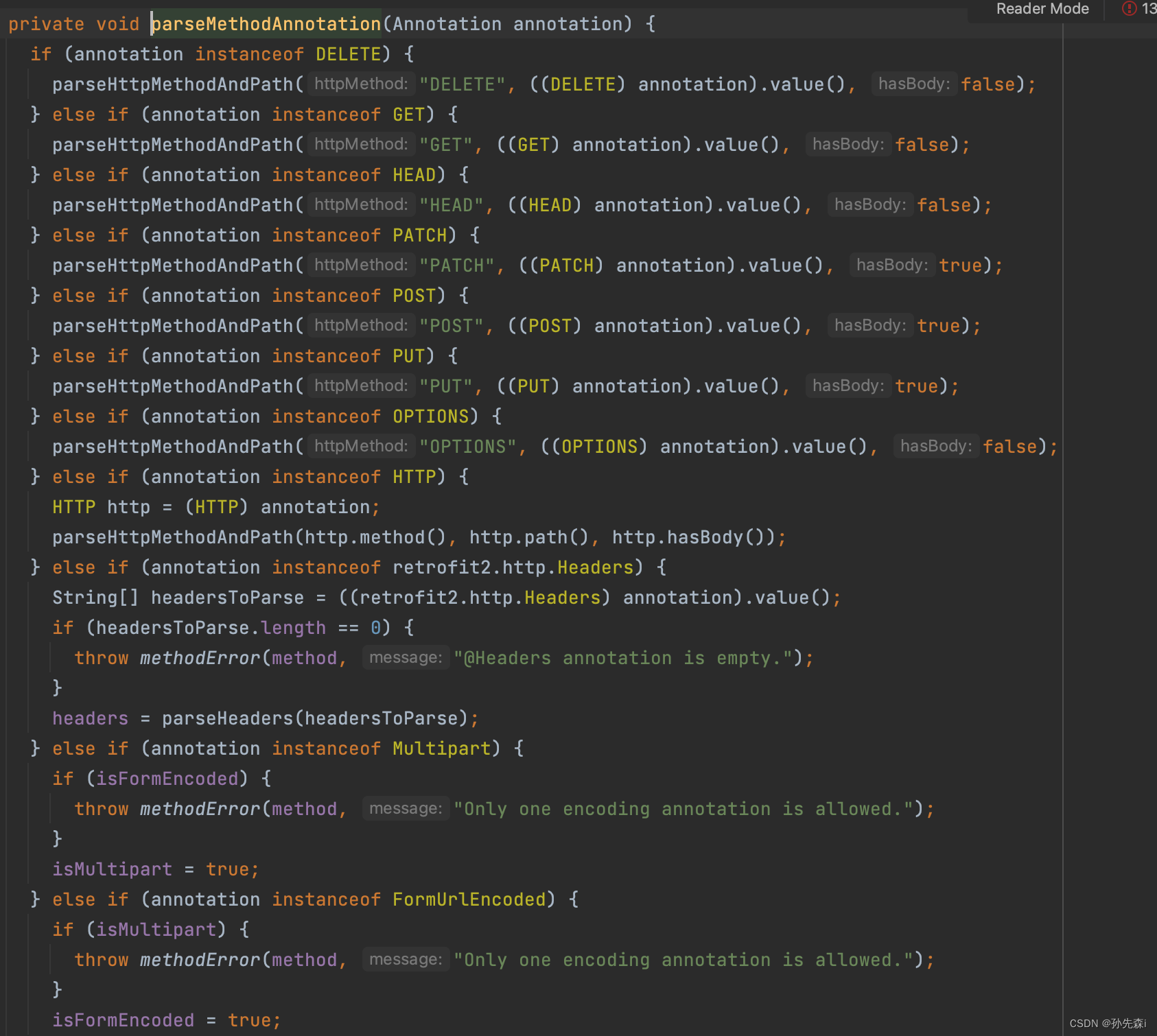The width and height of the screenshot is (1157, 1036).
Task: Click the http variable declaration line
Action: 215,507
